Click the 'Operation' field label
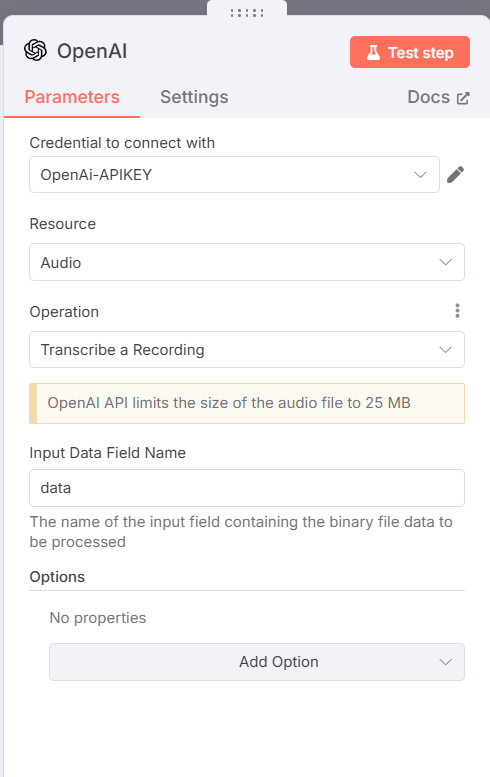This screenshot has width=490, height=777. click(64, 312)
